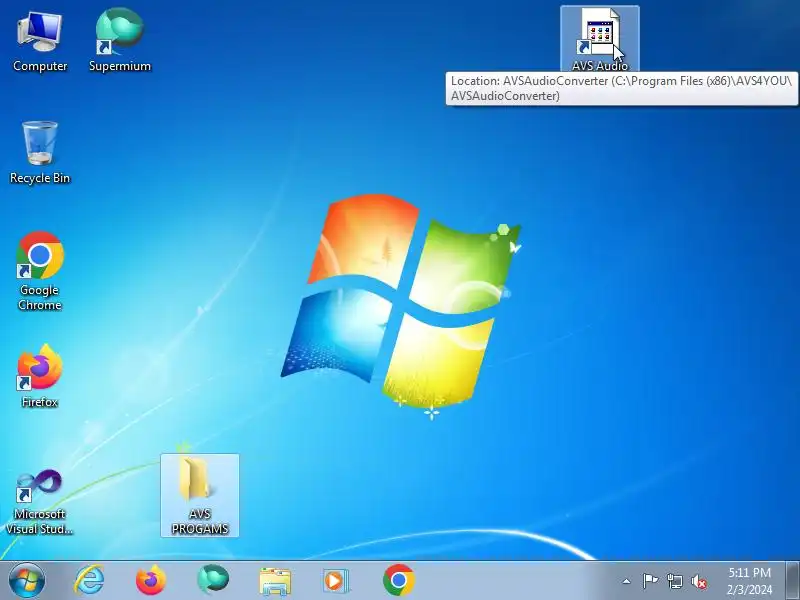The image size is (800, 600).
Task: Launch Firefox from the taskbar
Action: pos(151,581)
